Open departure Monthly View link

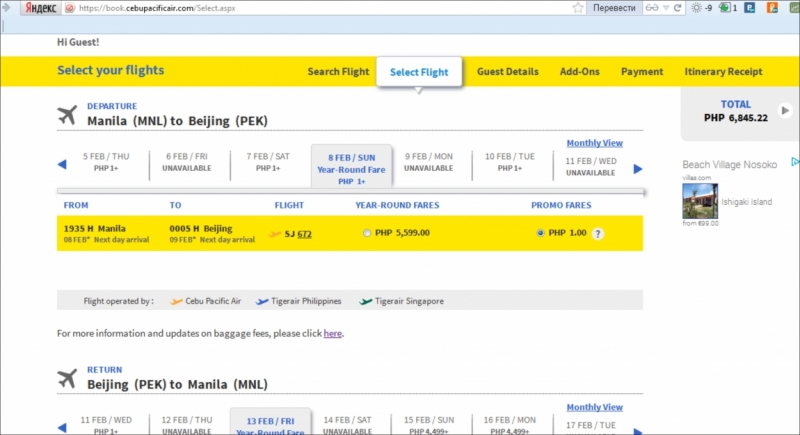(x=594, y=143)
